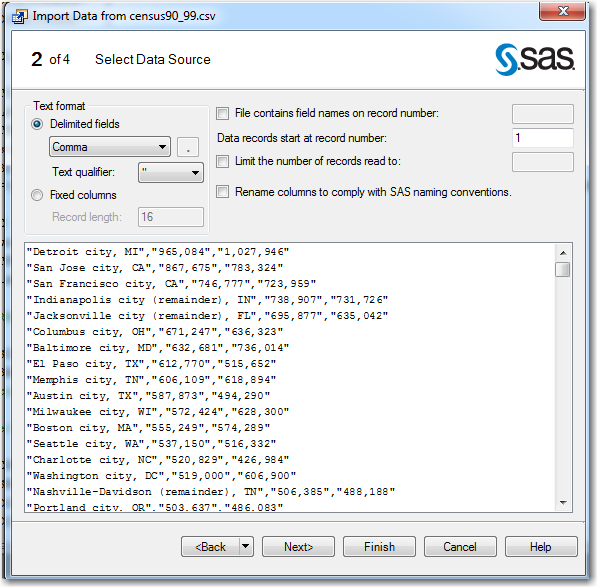Screen dimensions: 597x587
Task: Cancel the import wizard
Action: tap(460, 547)
